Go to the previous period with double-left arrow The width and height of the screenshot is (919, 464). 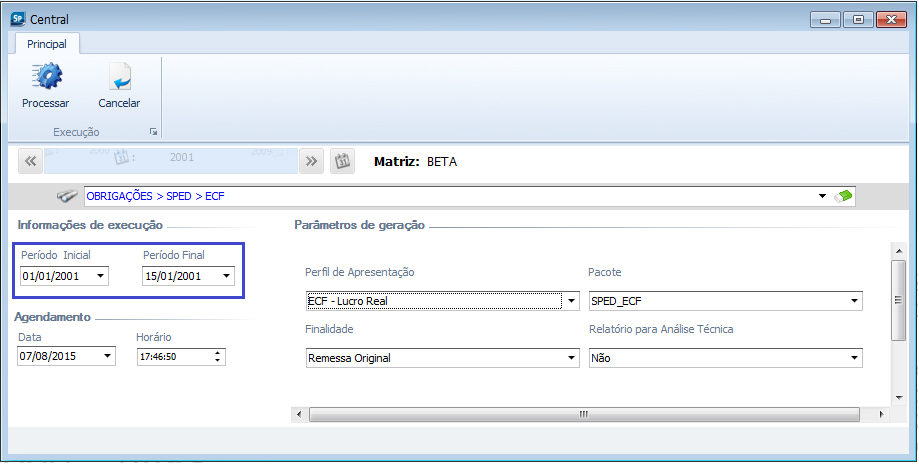click(30, 161)
